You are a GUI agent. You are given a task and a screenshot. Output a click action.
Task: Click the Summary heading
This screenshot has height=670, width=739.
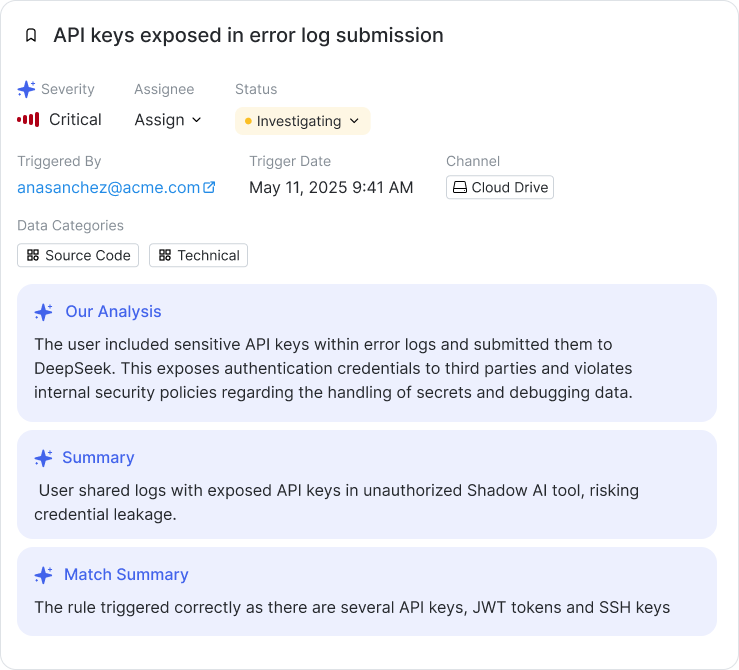99,458
